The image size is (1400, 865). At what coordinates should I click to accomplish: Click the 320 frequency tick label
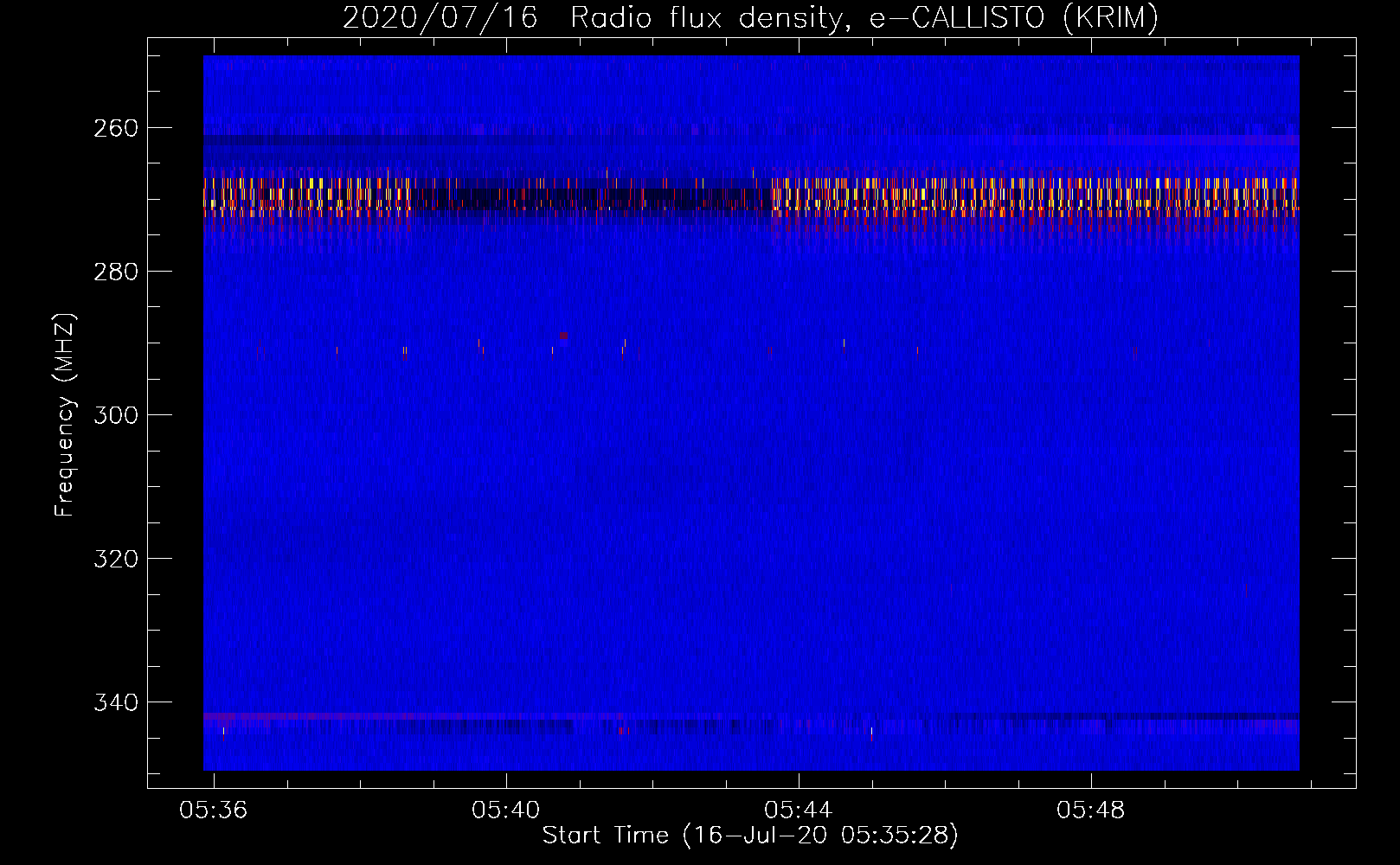(115, 559)
